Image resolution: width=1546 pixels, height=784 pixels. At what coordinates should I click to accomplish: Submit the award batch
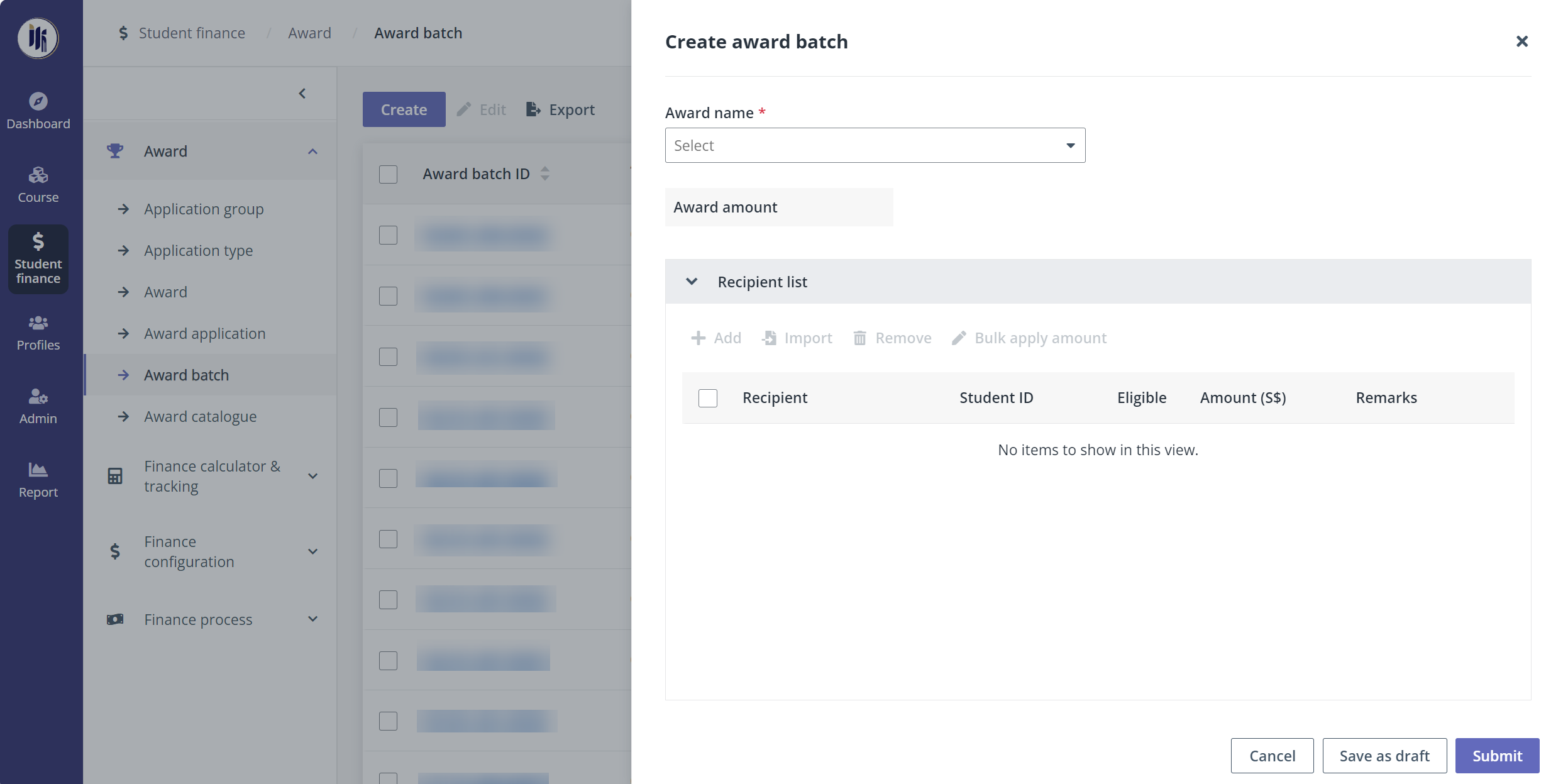click(x=1497, y=756)
